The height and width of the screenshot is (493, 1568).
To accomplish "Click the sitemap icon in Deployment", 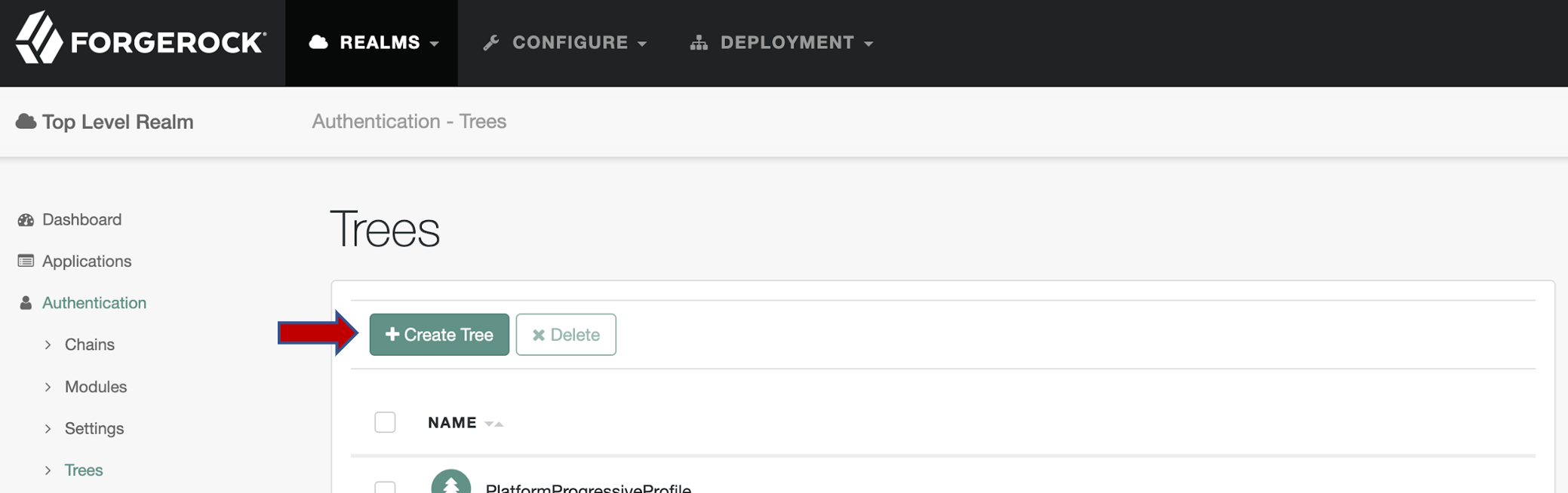I will click(699, 43).
